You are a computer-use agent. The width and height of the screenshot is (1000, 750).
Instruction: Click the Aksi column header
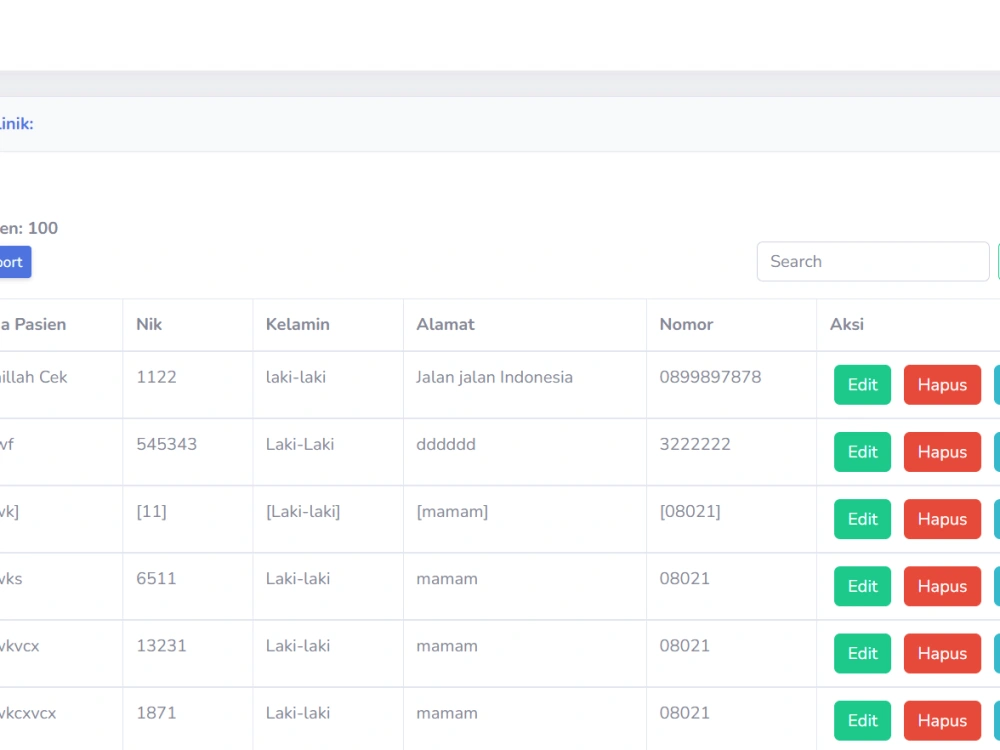click(x=847, y=325)
